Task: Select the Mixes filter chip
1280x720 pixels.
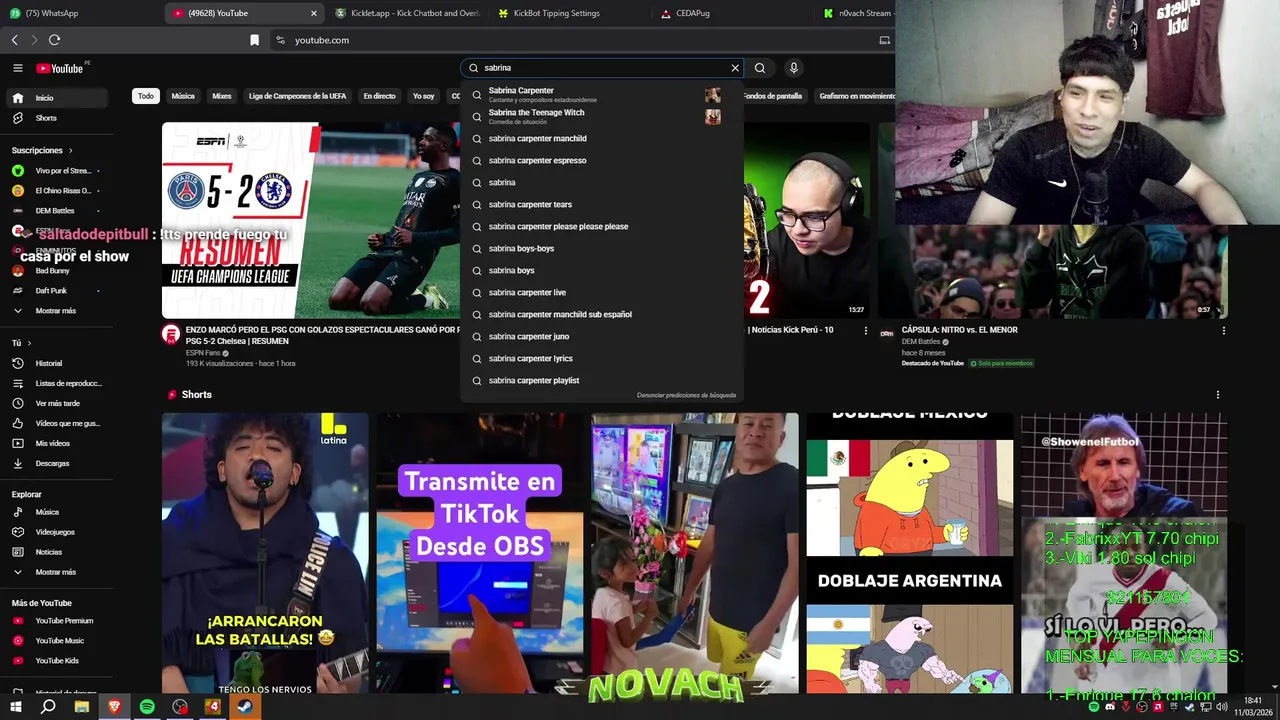Action: pos(222,96)
